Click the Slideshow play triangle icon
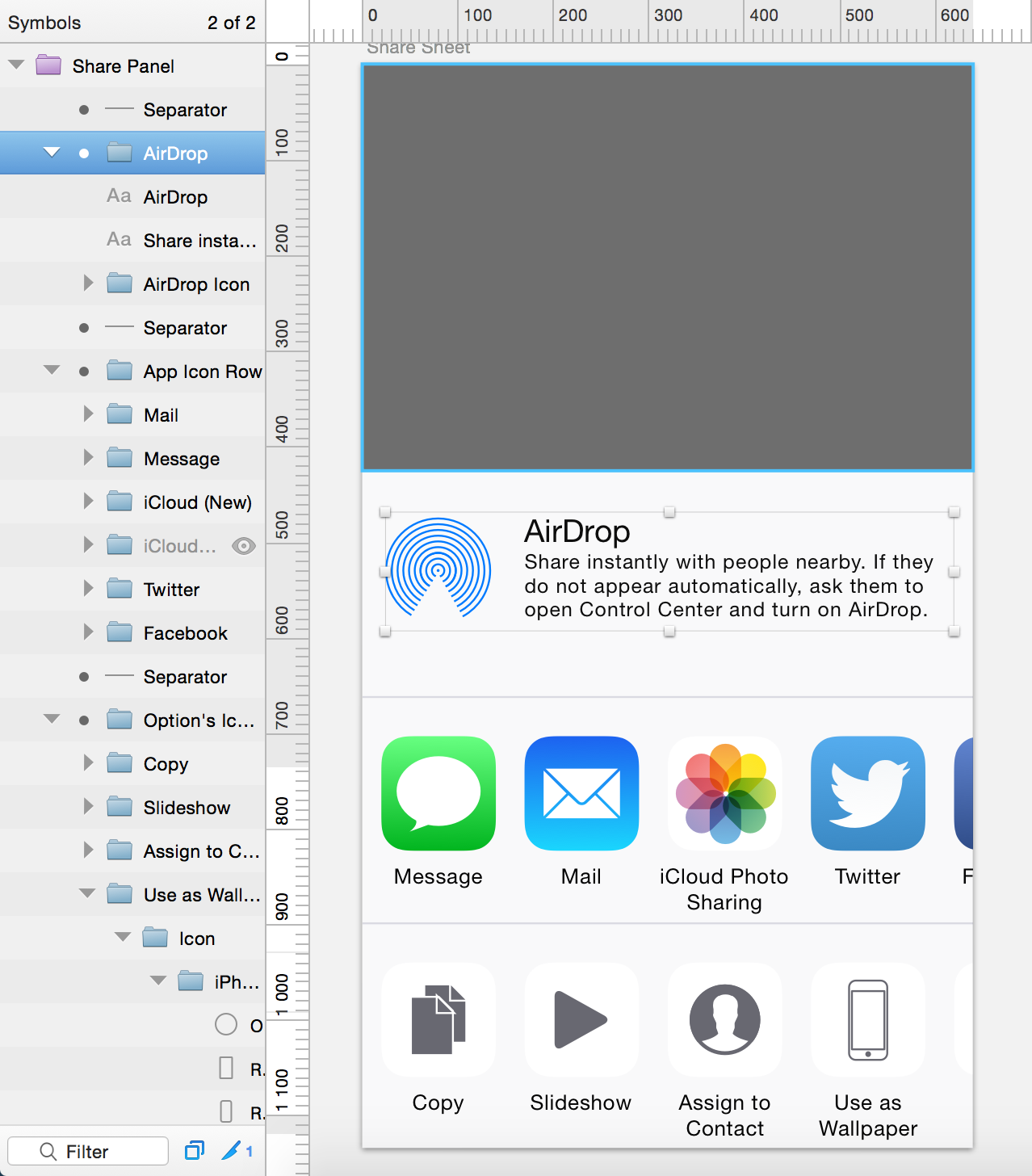The height and width of the screenshot is (1176, 1032). [580, 1019]
